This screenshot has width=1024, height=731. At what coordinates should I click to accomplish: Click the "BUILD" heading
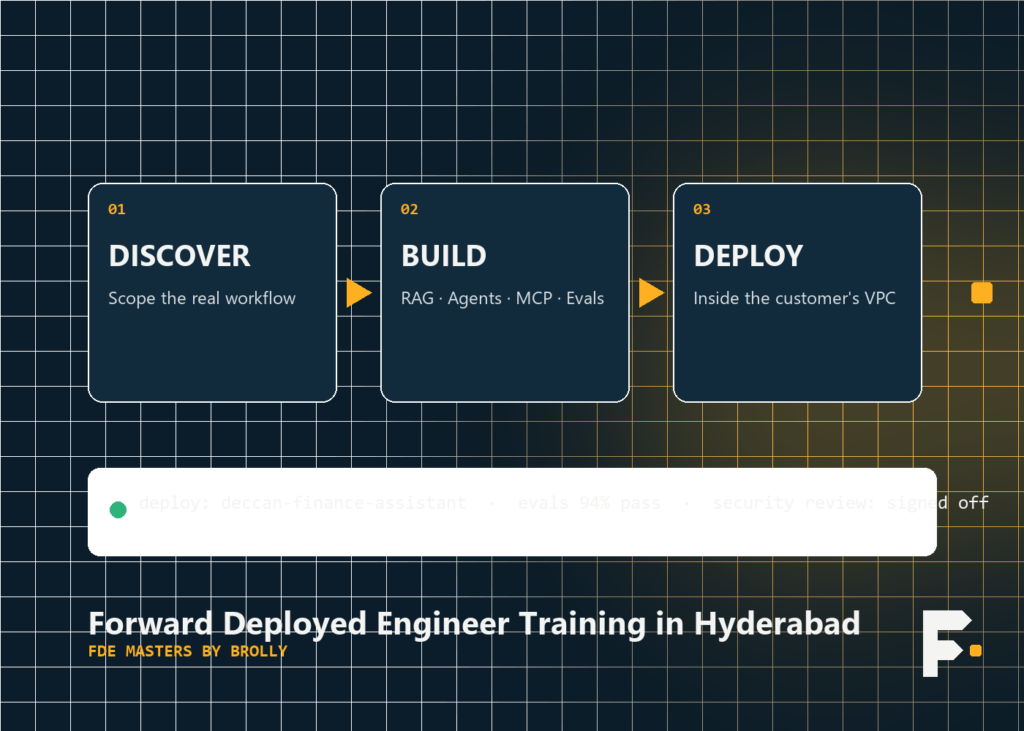tap(444, 255)
